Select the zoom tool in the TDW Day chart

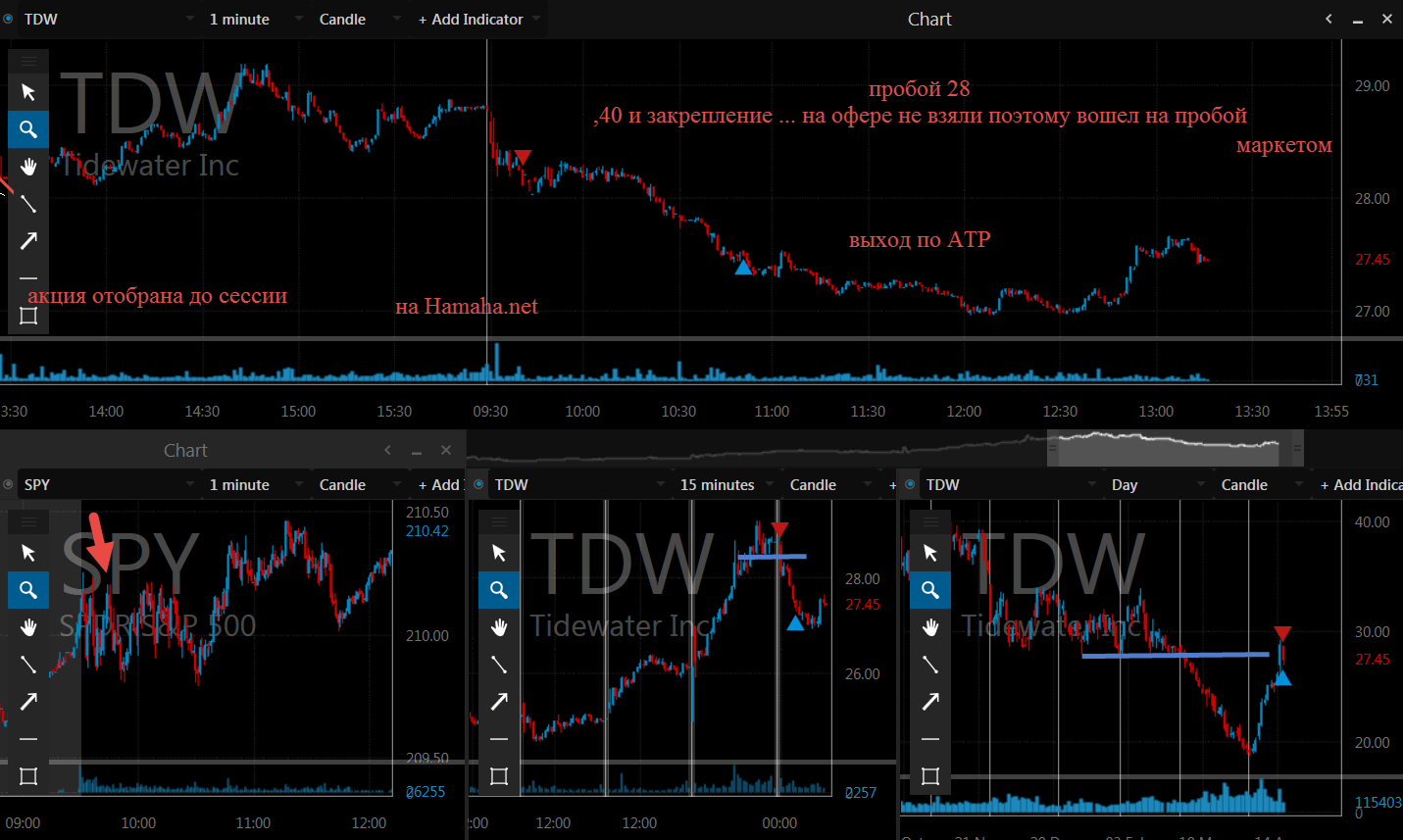coord(930,590)
